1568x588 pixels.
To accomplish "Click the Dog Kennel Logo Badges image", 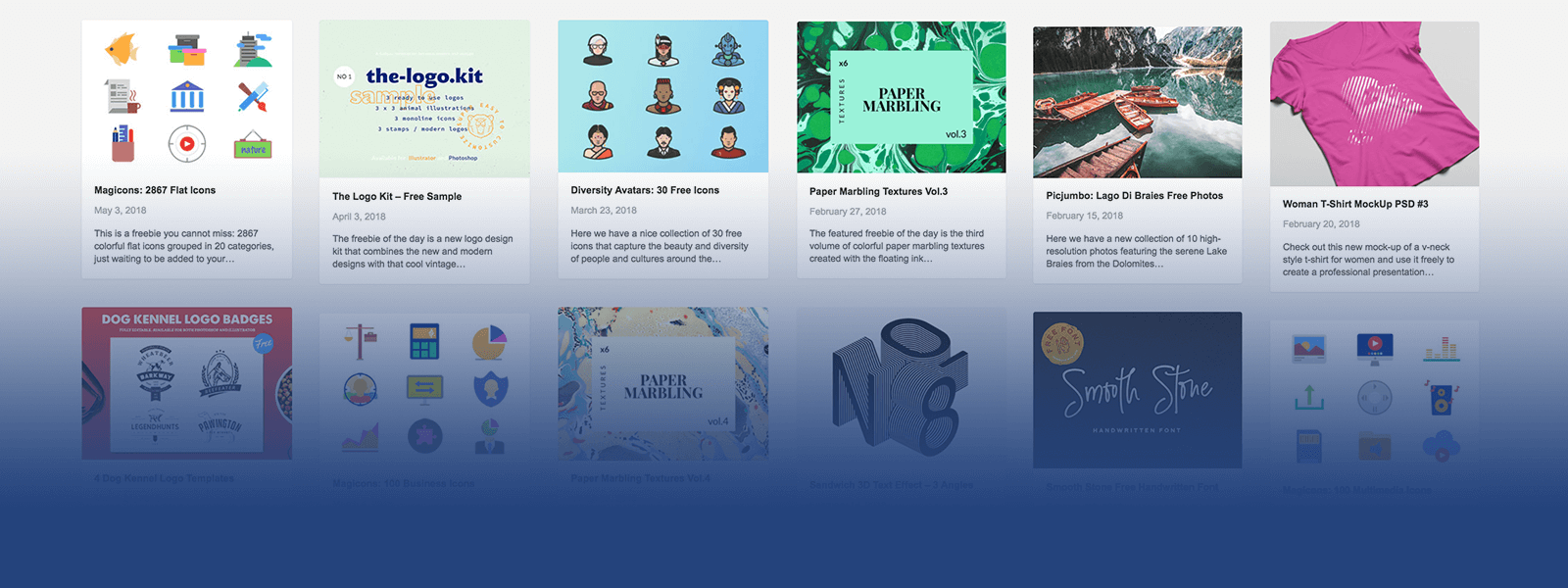I will pyautogui.click(x=186, y=383).
